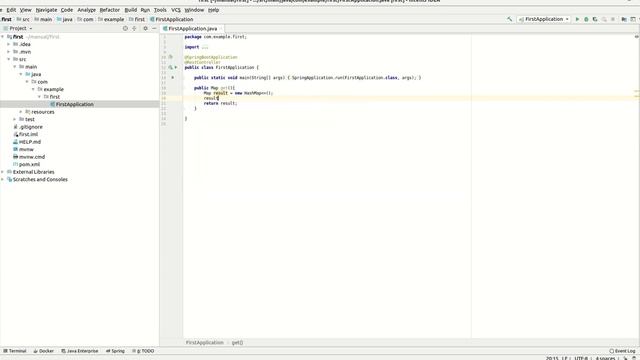Open the View menu
The height and width of the screenshot is (360, 640).
pos(25,10)
